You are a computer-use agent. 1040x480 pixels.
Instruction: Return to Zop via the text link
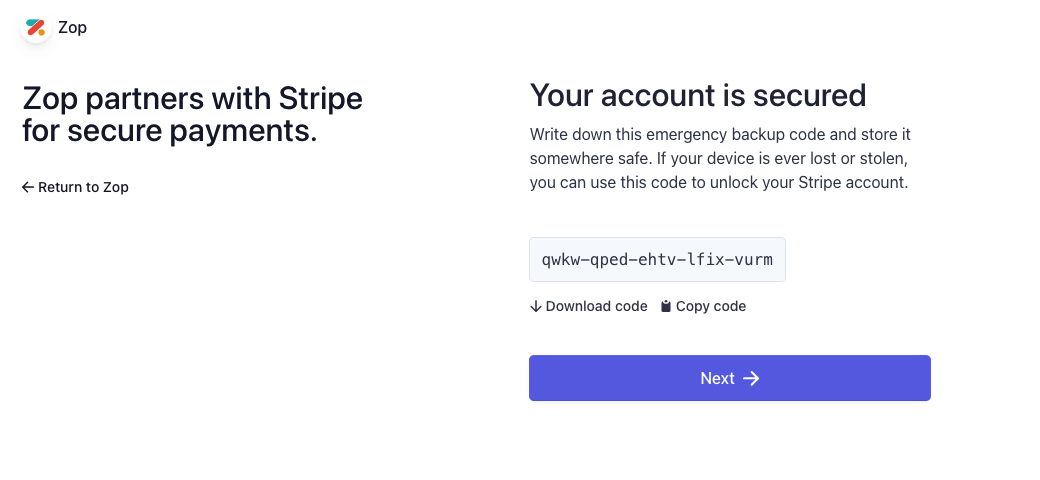(x=84, y=187)
